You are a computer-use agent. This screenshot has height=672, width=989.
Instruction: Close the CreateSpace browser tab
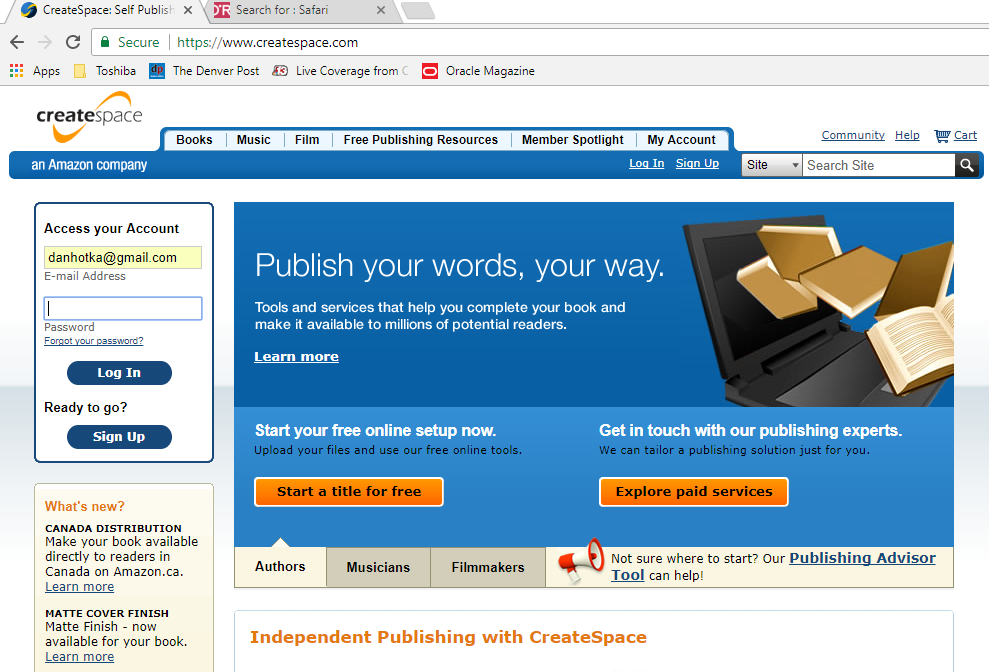[188, 10]
